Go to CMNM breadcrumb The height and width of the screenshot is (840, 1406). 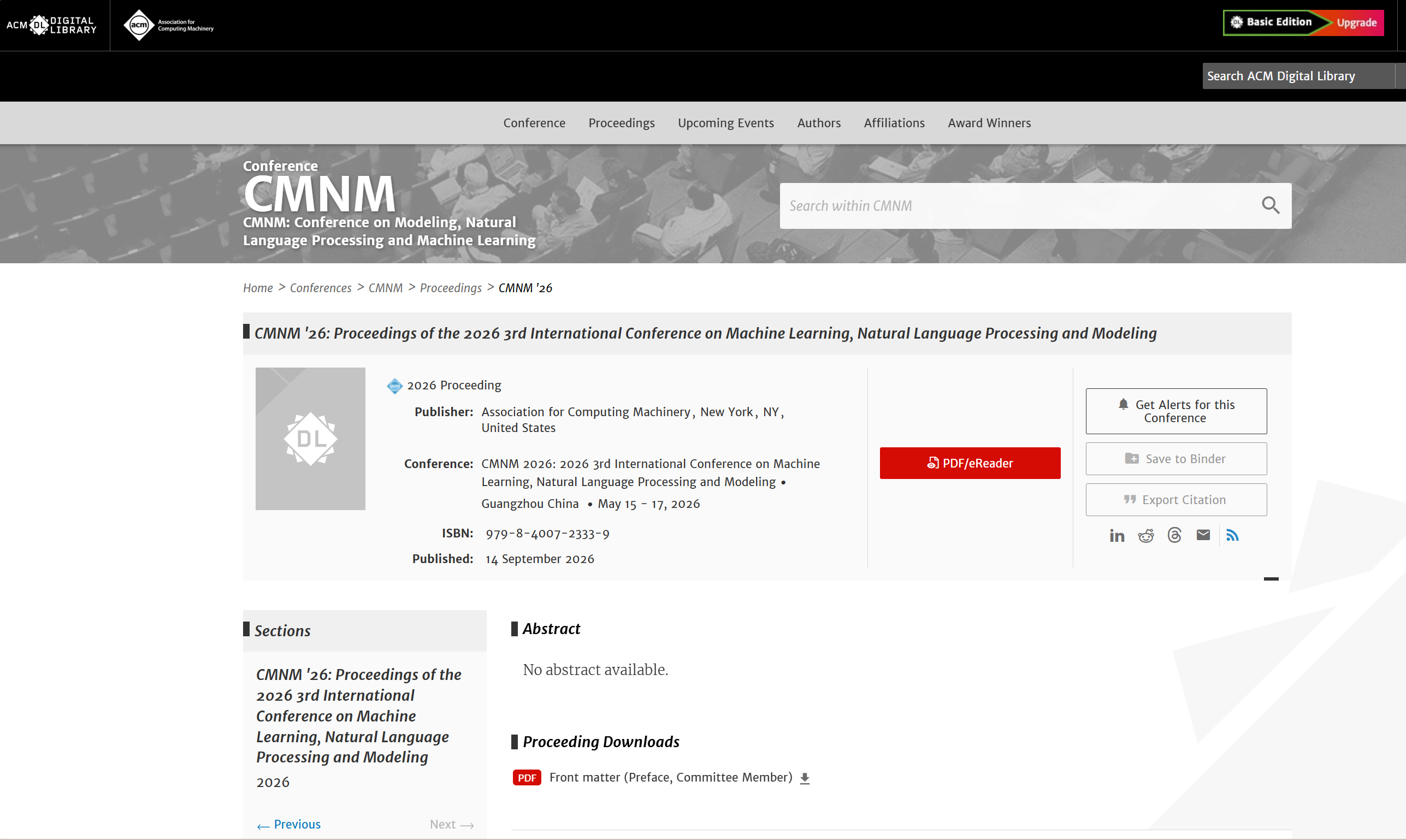386,287
